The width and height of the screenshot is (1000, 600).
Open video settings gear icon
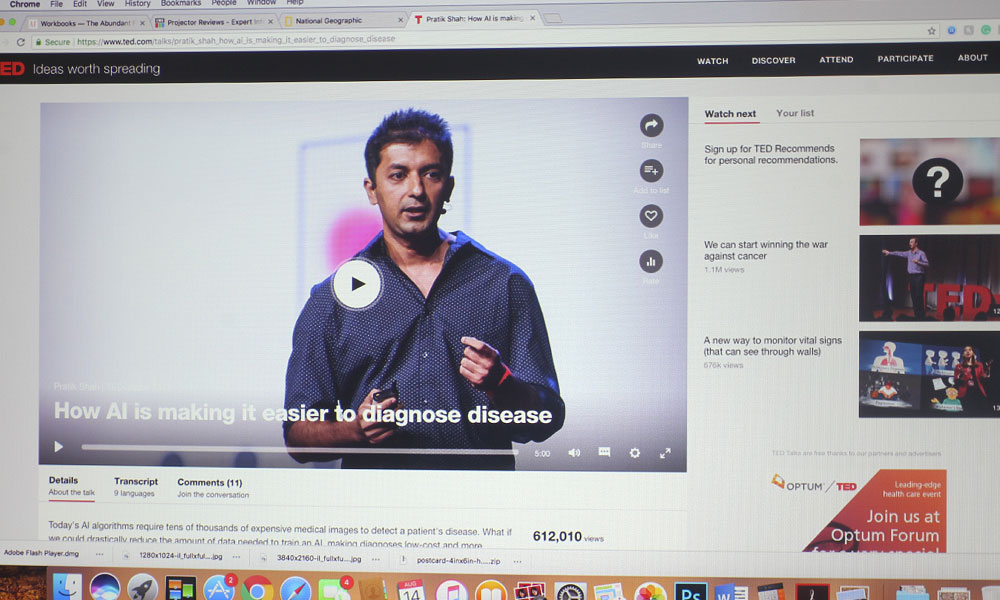[x=634, y=453]
